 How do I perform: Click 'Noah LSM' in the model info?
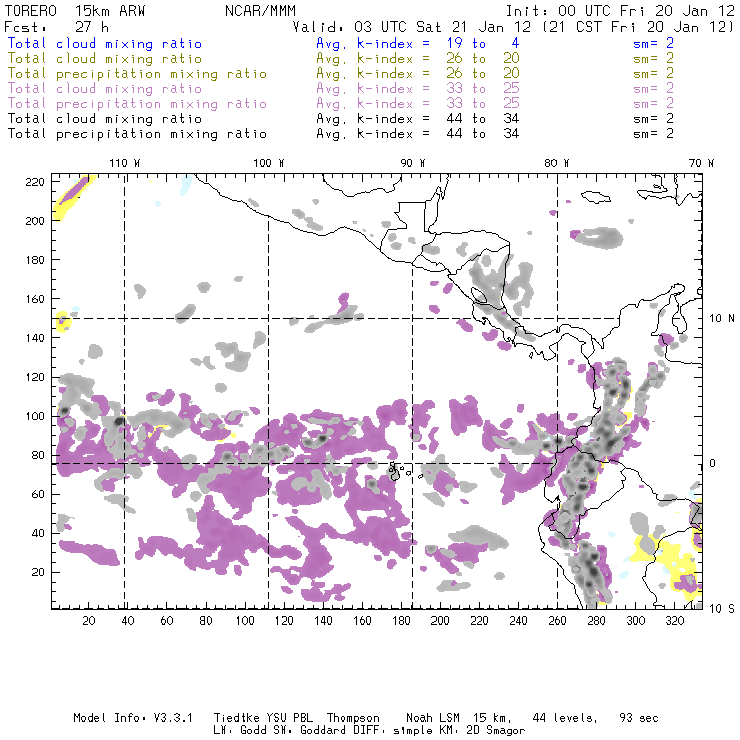point(433,718)
